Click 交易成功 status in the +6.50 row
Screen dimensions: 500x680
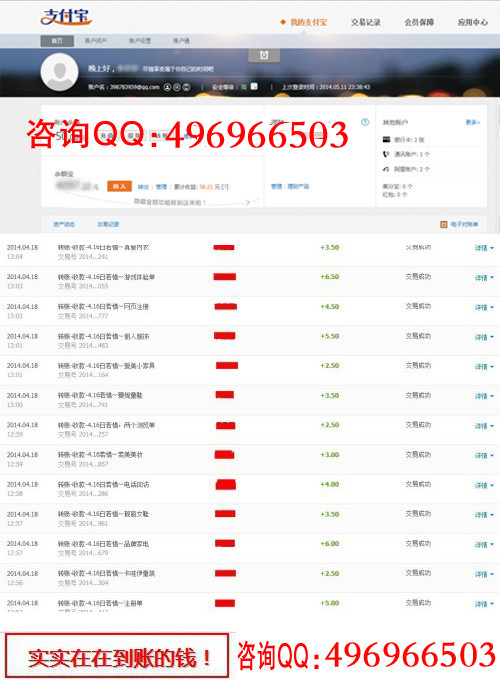coord(418,277)
